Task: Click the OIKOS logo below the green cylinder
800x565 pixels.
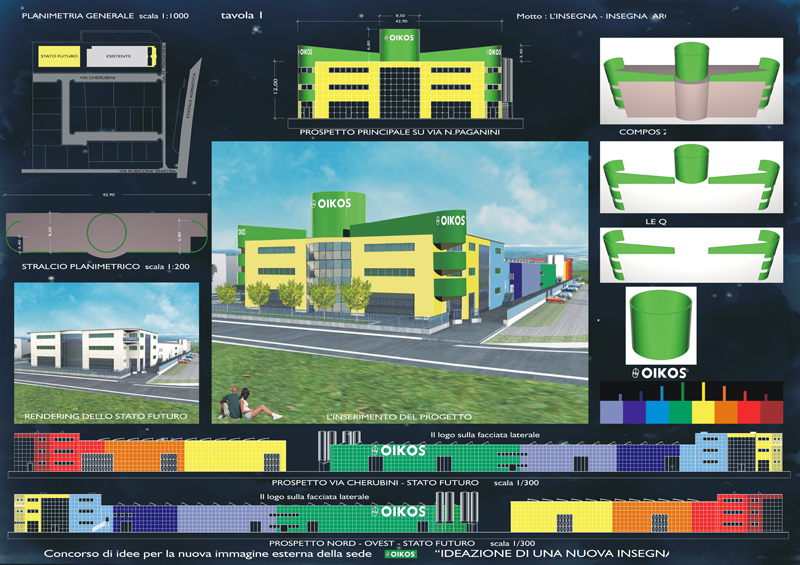Action: [x=660, y=373]
